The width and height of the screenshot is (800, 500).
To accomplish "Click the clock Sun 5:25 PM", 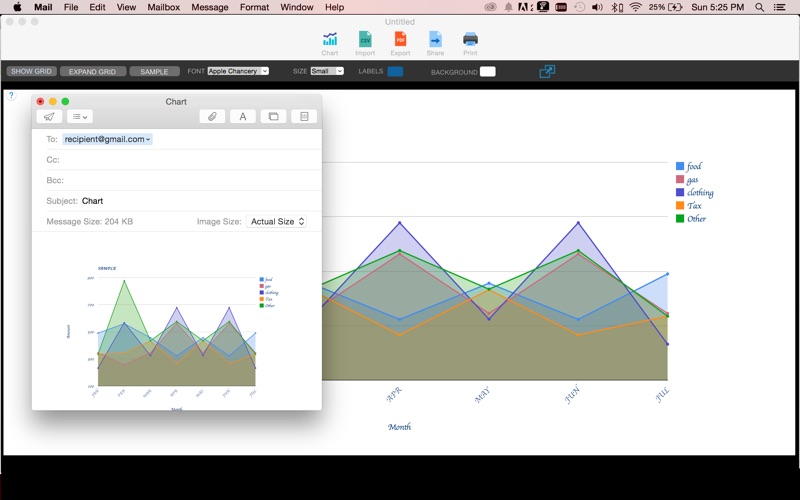I will (x=717, y=7).
